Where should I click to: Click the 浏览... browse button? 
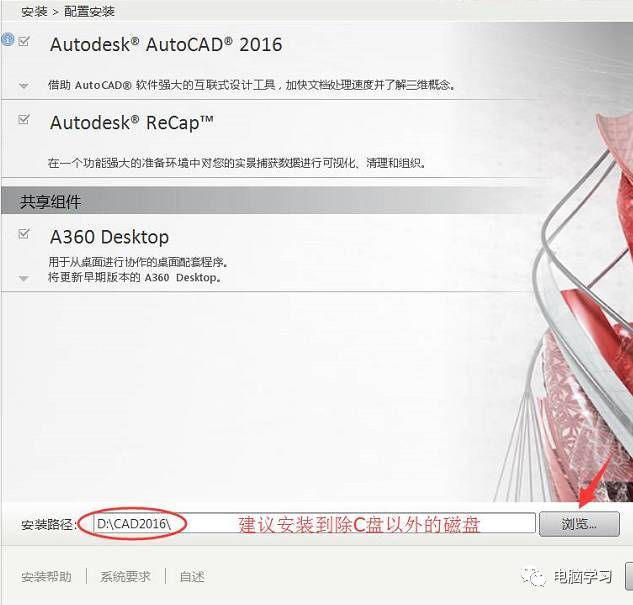[579, 524]
